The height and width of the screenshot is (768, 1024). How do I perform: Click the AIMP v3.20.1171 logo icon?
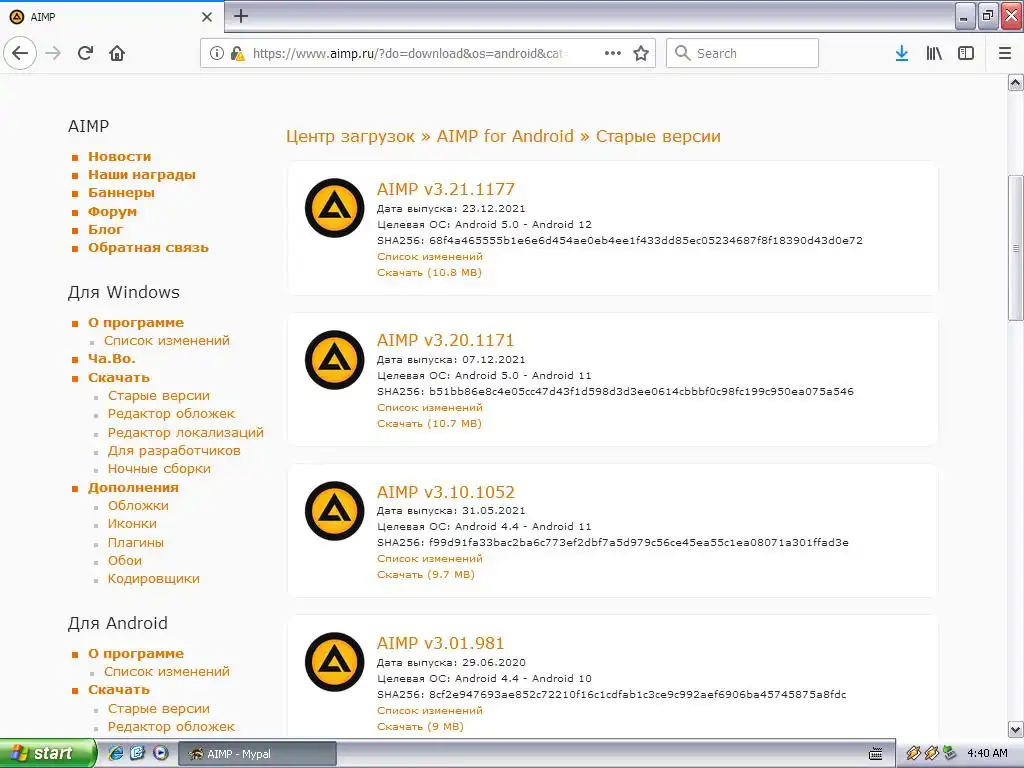(x=334, y=359)
